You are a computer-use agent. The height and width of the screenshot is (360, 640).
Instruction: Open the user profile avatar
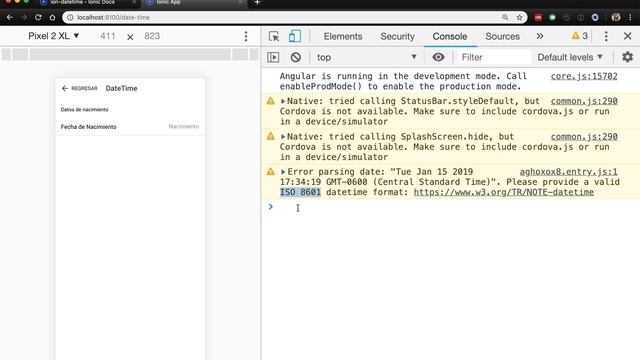pos(616,17)
